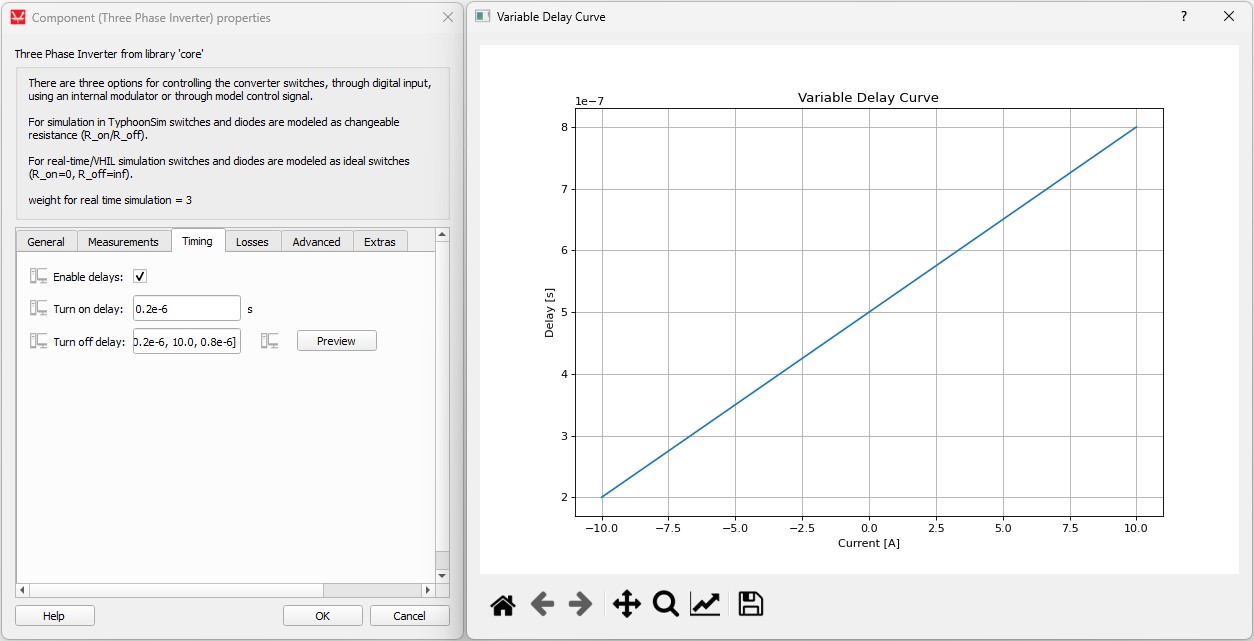Click in the Turn on delay field
This screenshot has height=641, width=1254.
coord(187,309)
